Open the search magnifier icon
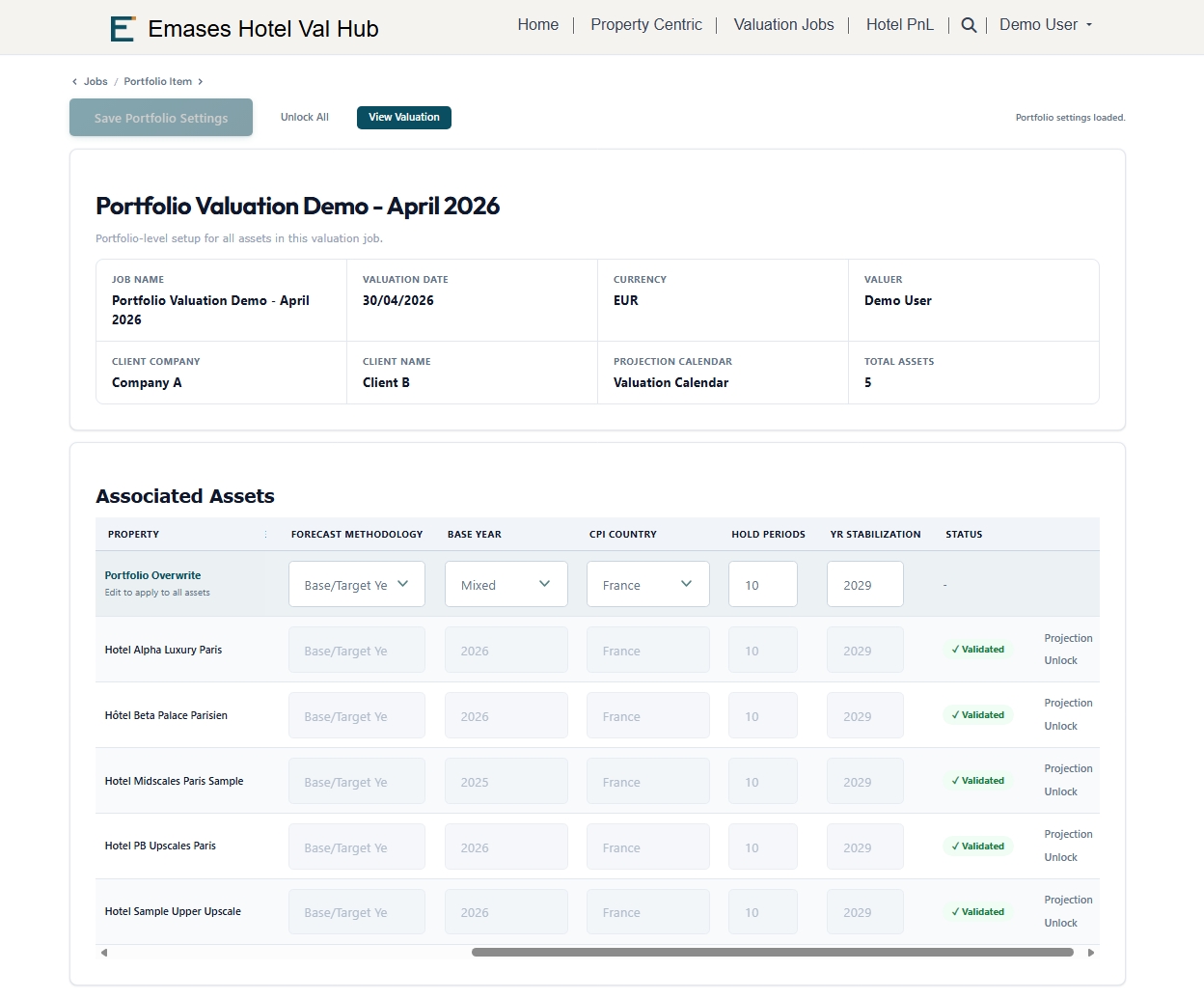 pyautogui.click(x=969, y=25)
